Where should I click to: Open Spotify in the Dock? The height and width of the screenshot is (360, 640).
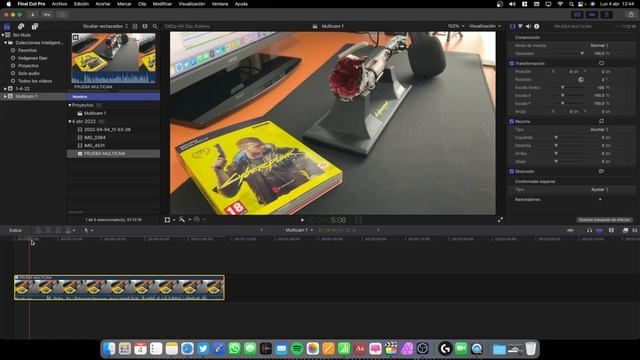tap(297, 349)
